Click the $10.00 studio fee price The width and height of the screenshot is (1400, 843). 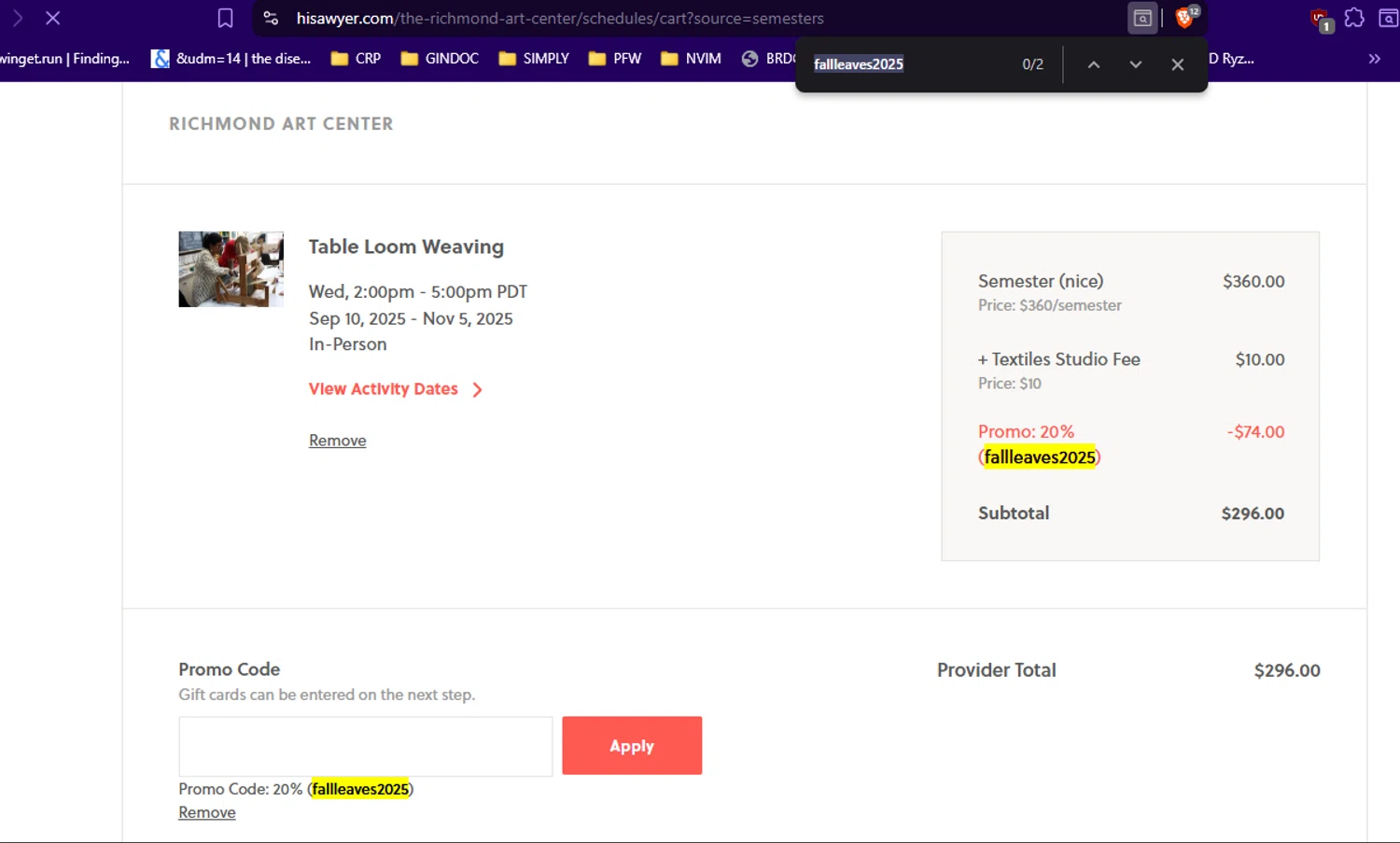point(1260,359)
